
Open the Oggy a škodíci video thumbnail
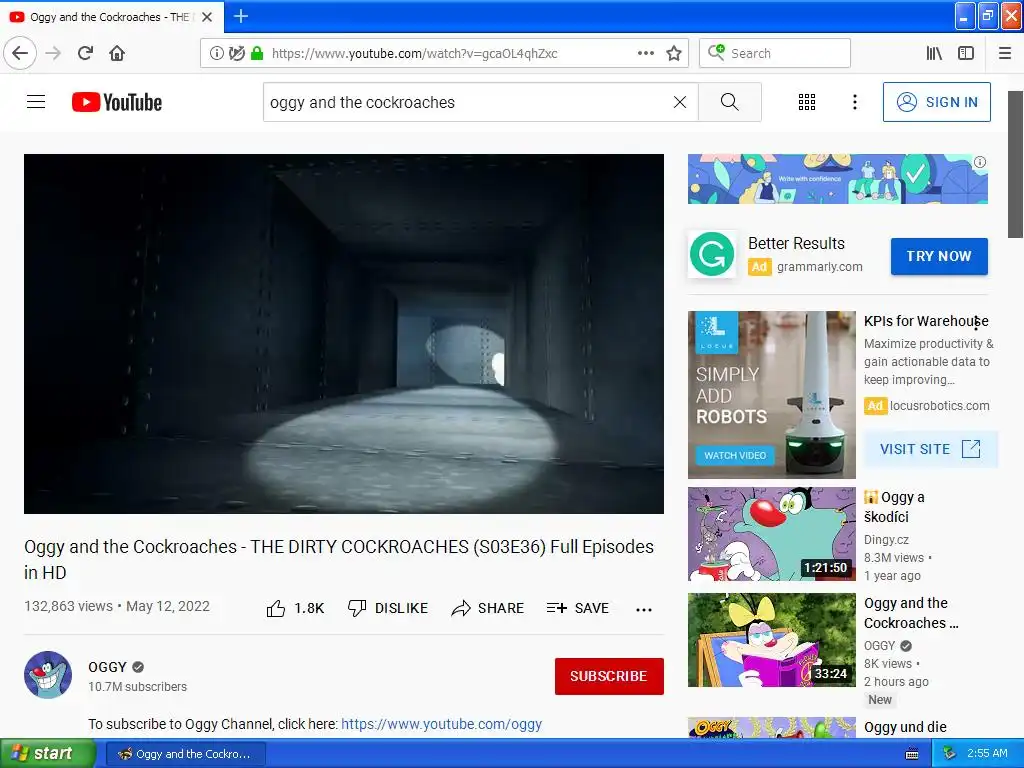771,534
